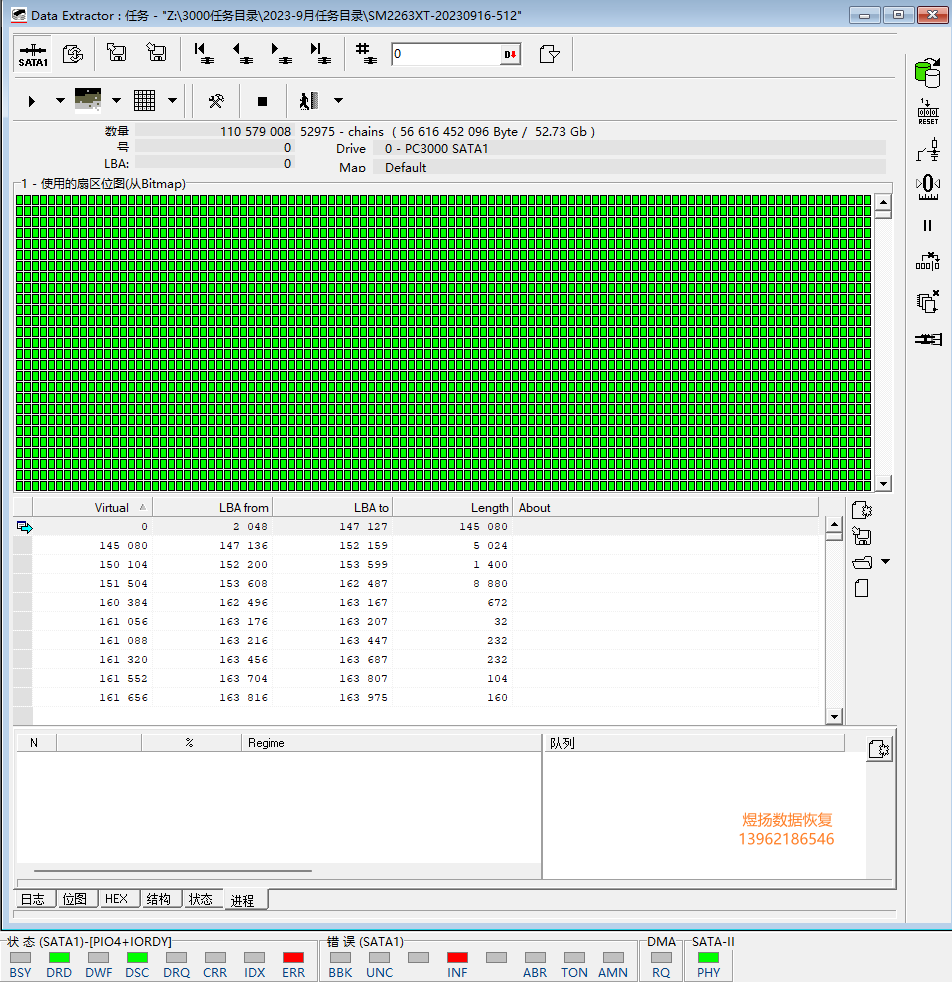Click the connector cable sidebar icon
Image resolution: width=952 pixels, height=982 pixels.
(928, 339)
